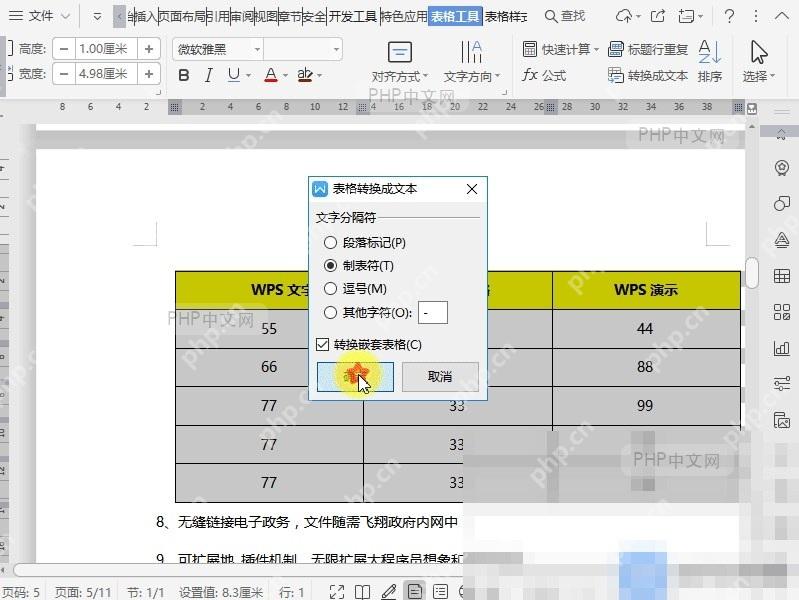
Task: Switch to 特色应用 tab
Action: tap(404, 16)
